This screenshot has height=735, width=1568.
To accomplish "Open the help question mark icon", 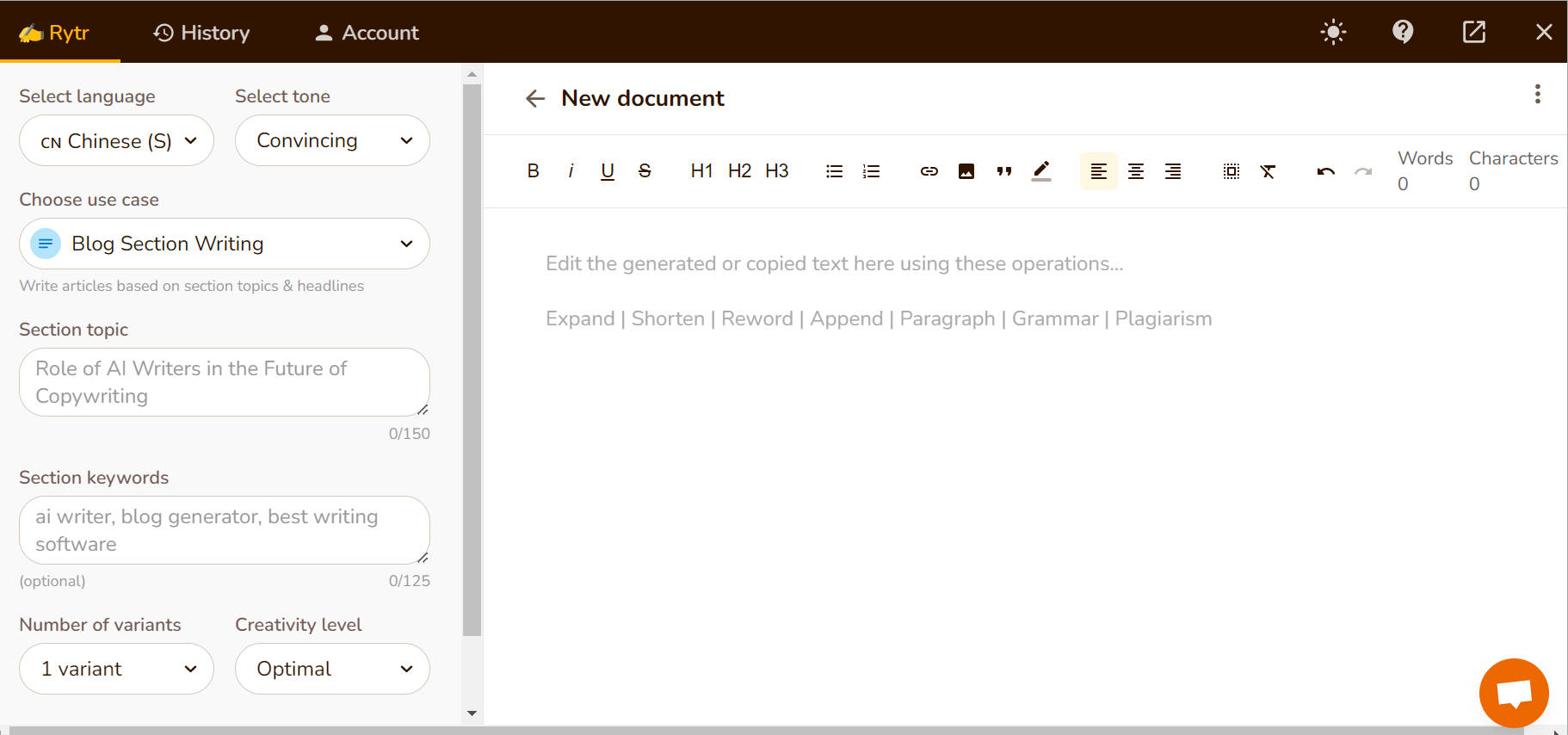I will coord(1403,33).
